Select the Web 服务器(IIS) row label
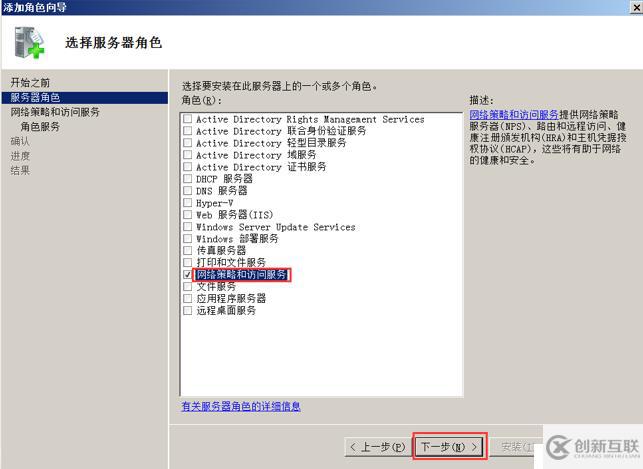This screenshot has height=469, width=643. (x=234, y=215)
